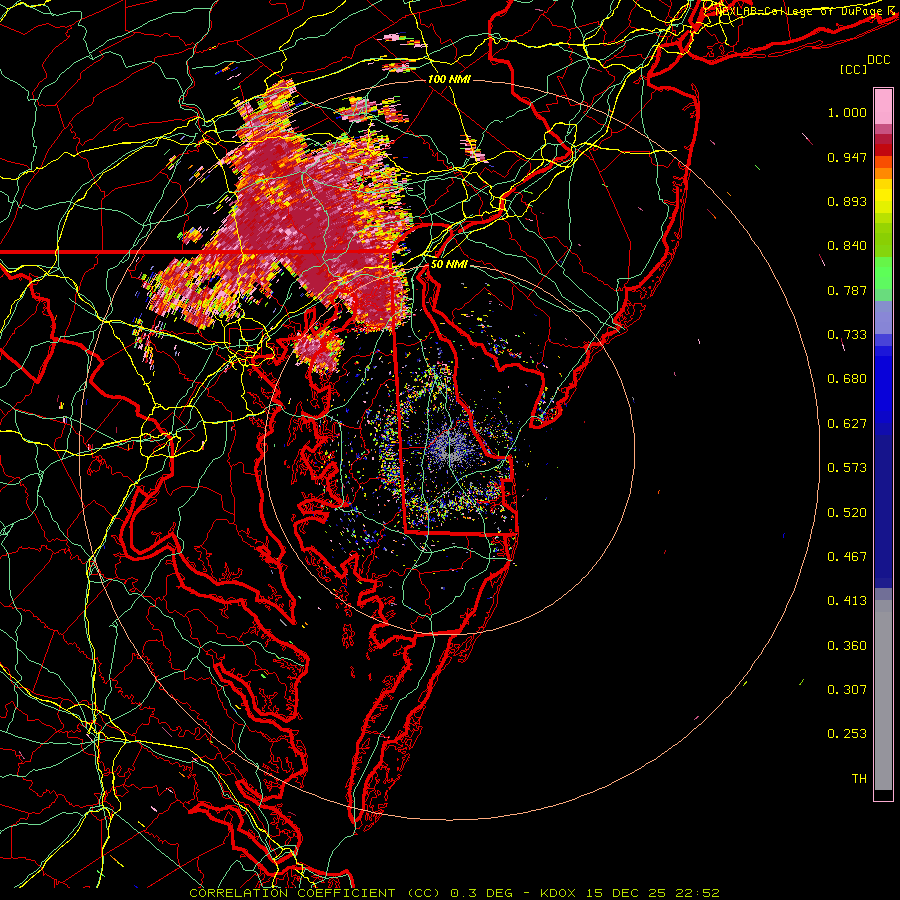The height and width of the screenshot is (900, 900).
Task: Select the 0.840 scale value
Action: click(847, 246)
